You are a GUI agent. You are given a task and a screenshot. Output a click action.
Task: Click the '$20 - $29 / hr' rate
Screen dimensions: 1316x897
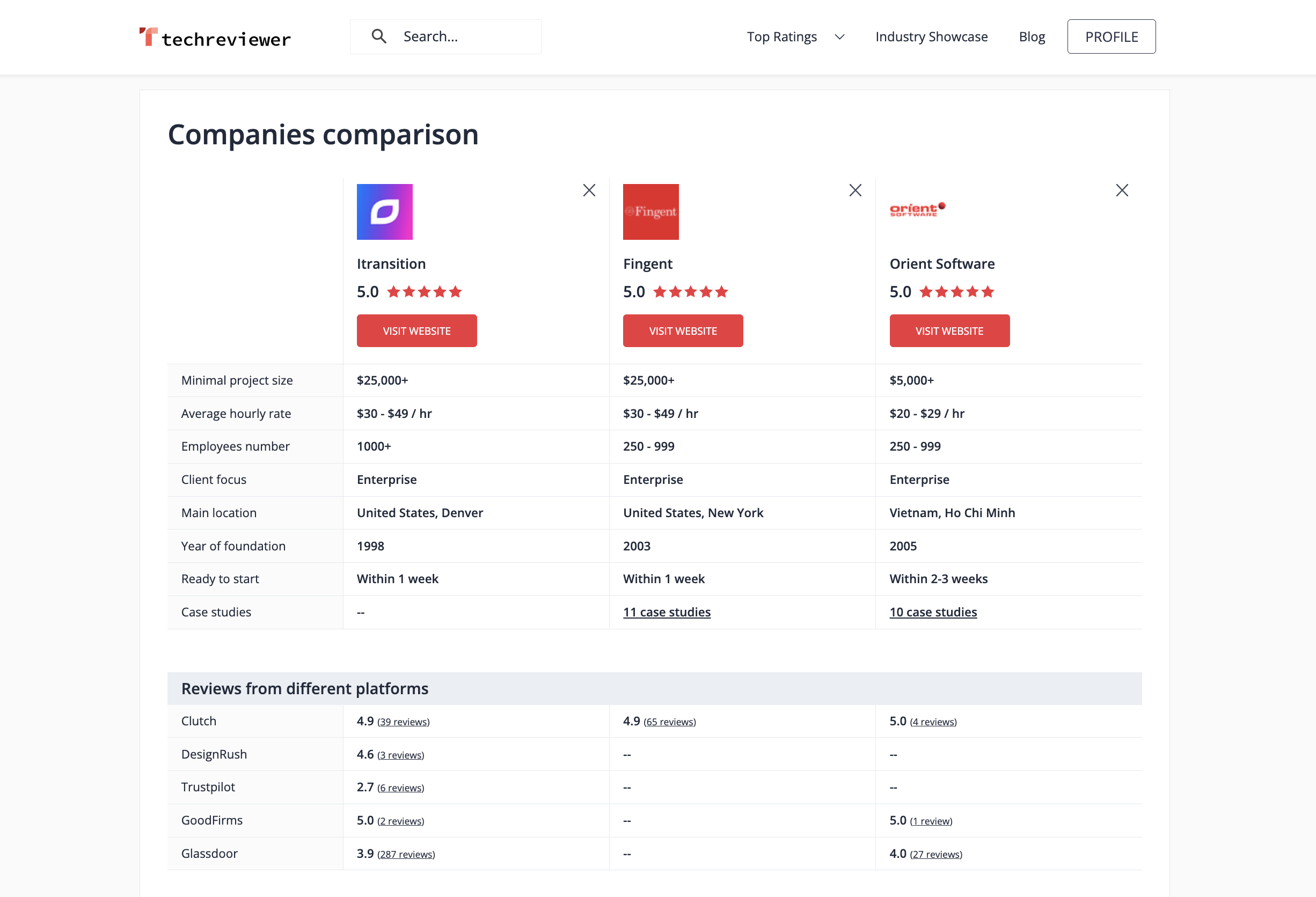926,414
